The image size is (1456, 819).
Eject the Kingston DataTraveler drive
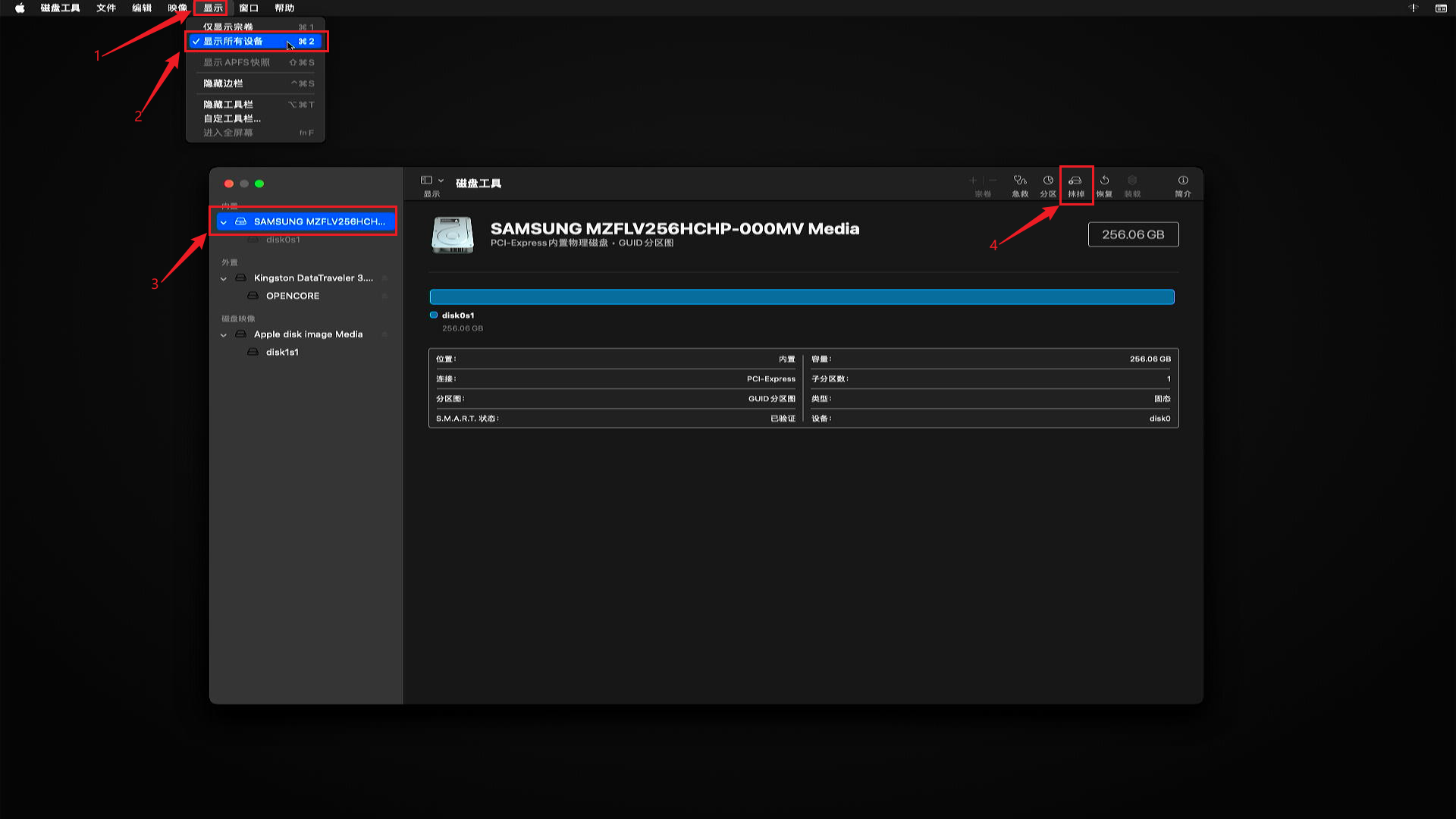pos(384,278)
